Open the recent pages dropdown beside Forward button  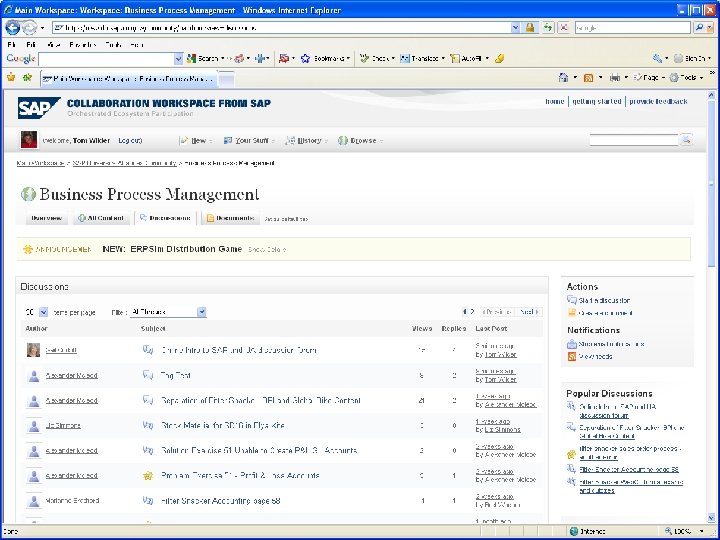click(42, 28)
